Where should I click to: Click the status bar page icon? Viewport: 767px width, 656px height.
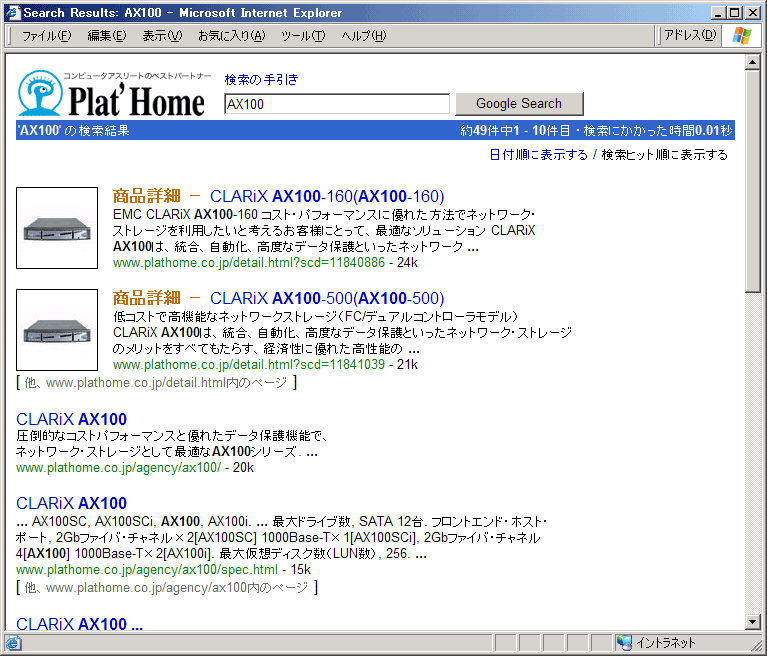pos(13,642)
